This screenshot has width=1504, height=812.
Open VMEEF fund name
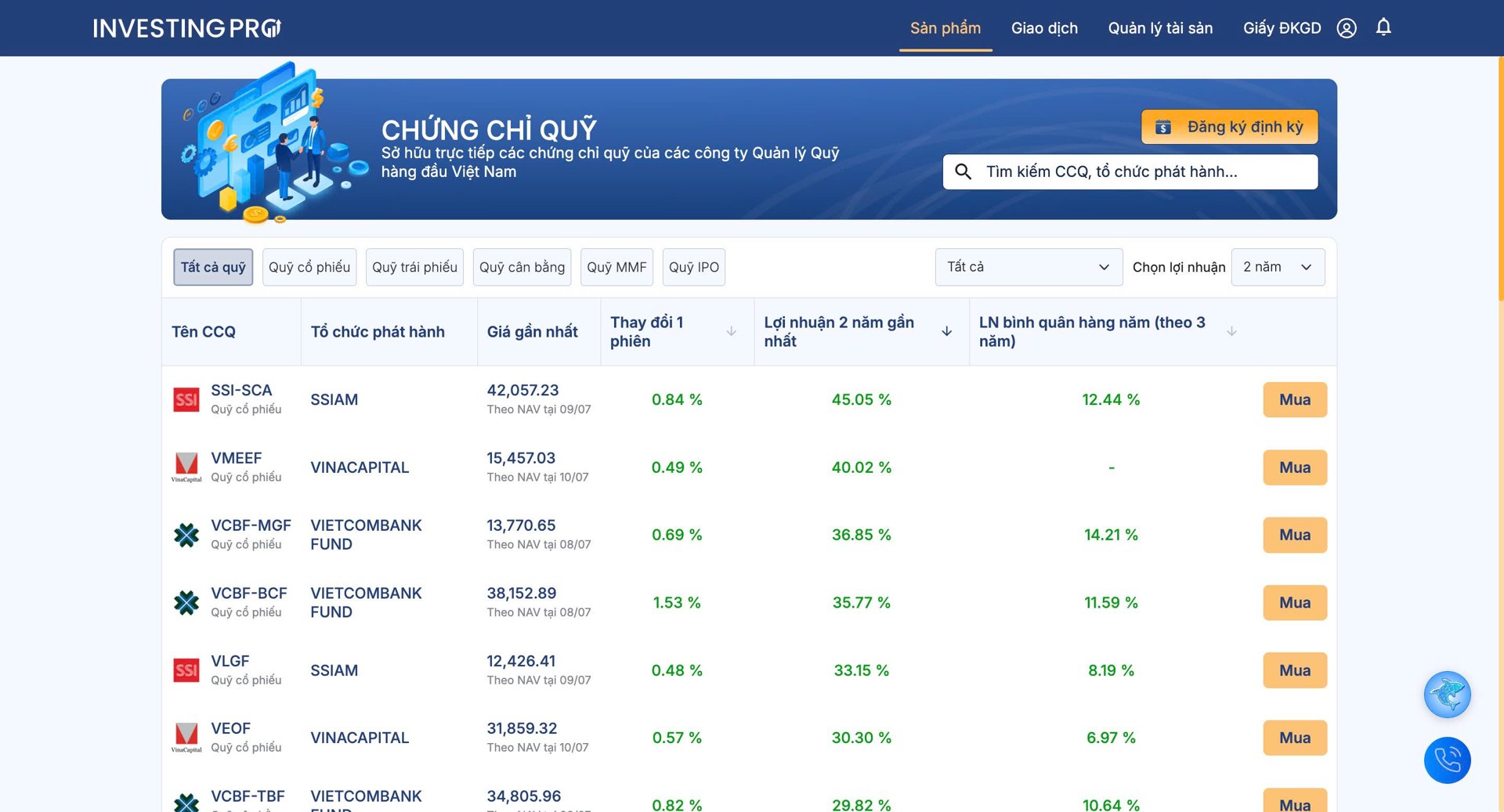[236, 458]
